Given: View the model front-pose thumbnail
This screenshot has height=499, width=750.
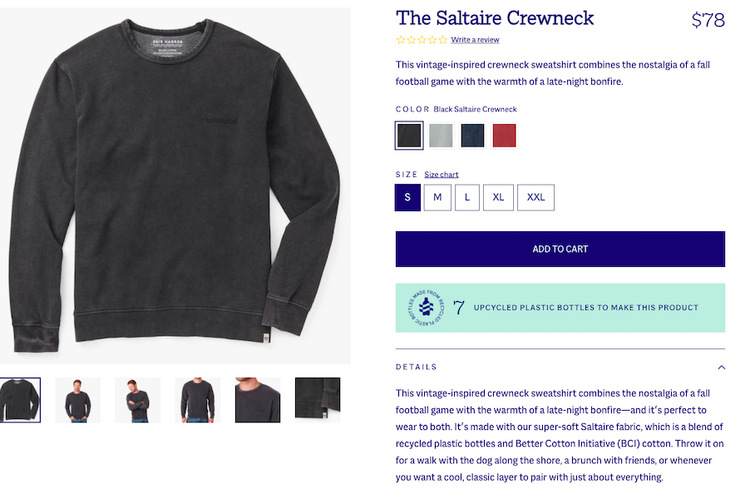Looking at the screenshot, I should (78, 400).
